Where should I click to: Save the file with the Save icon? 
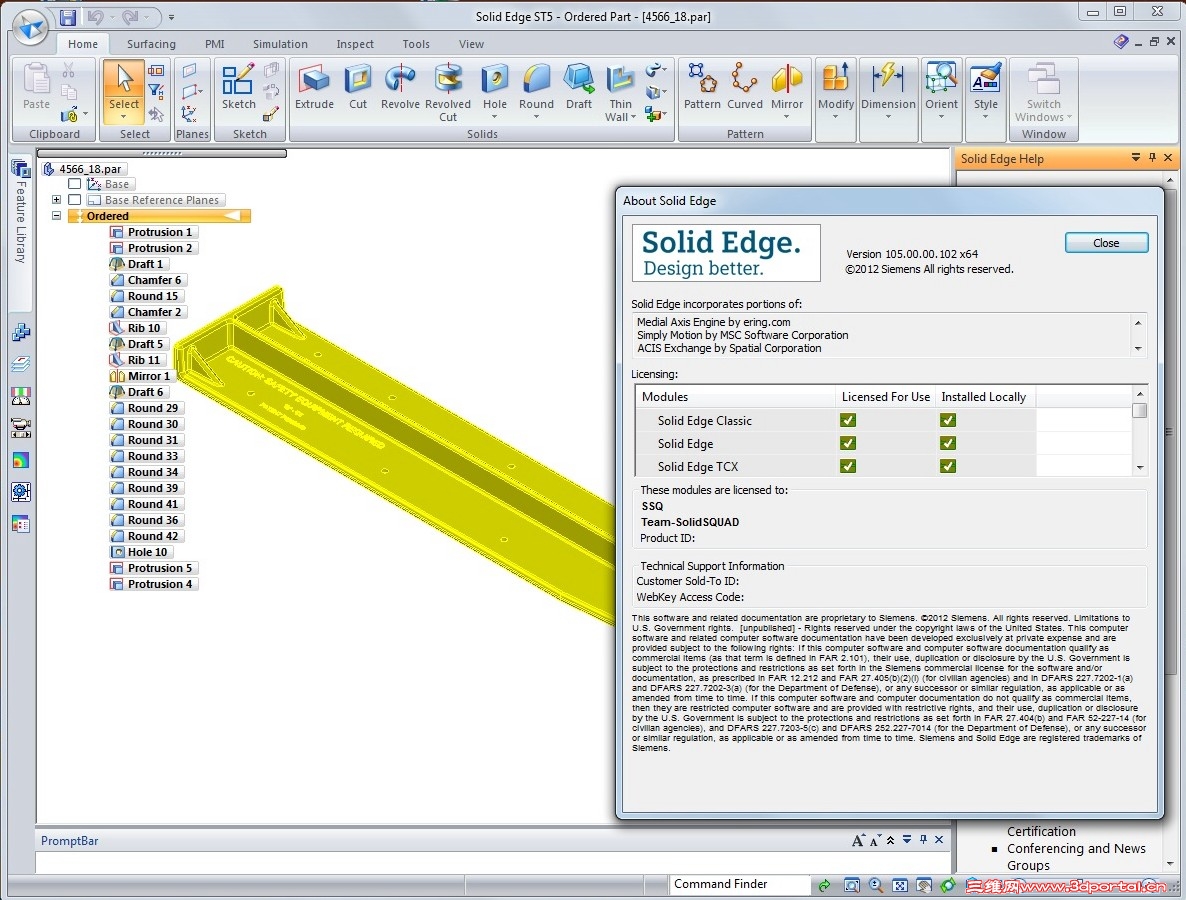point(68,17)
